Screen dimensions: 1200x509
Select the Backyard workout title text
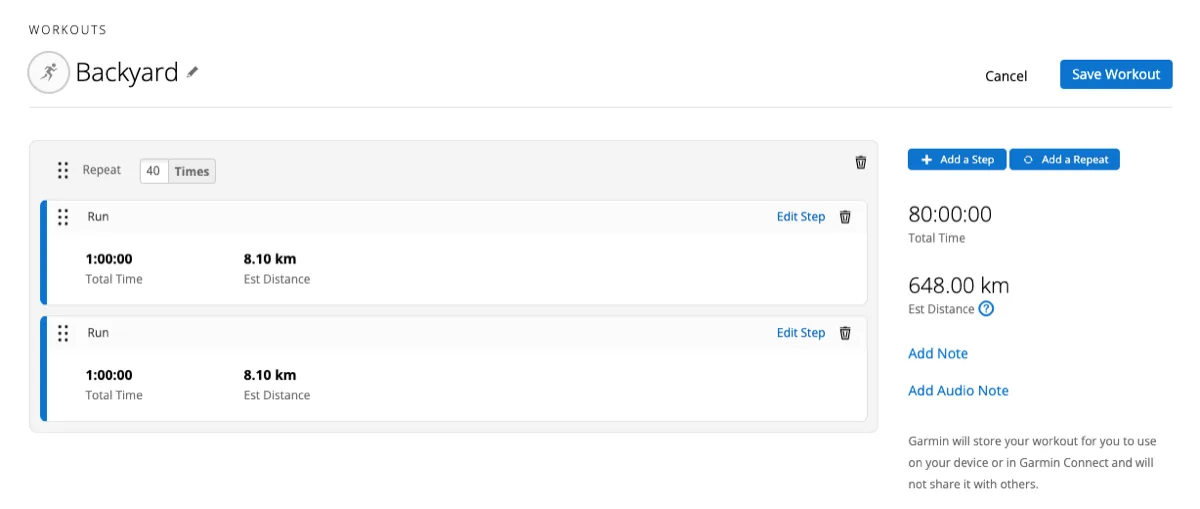(x=127, y=73)
